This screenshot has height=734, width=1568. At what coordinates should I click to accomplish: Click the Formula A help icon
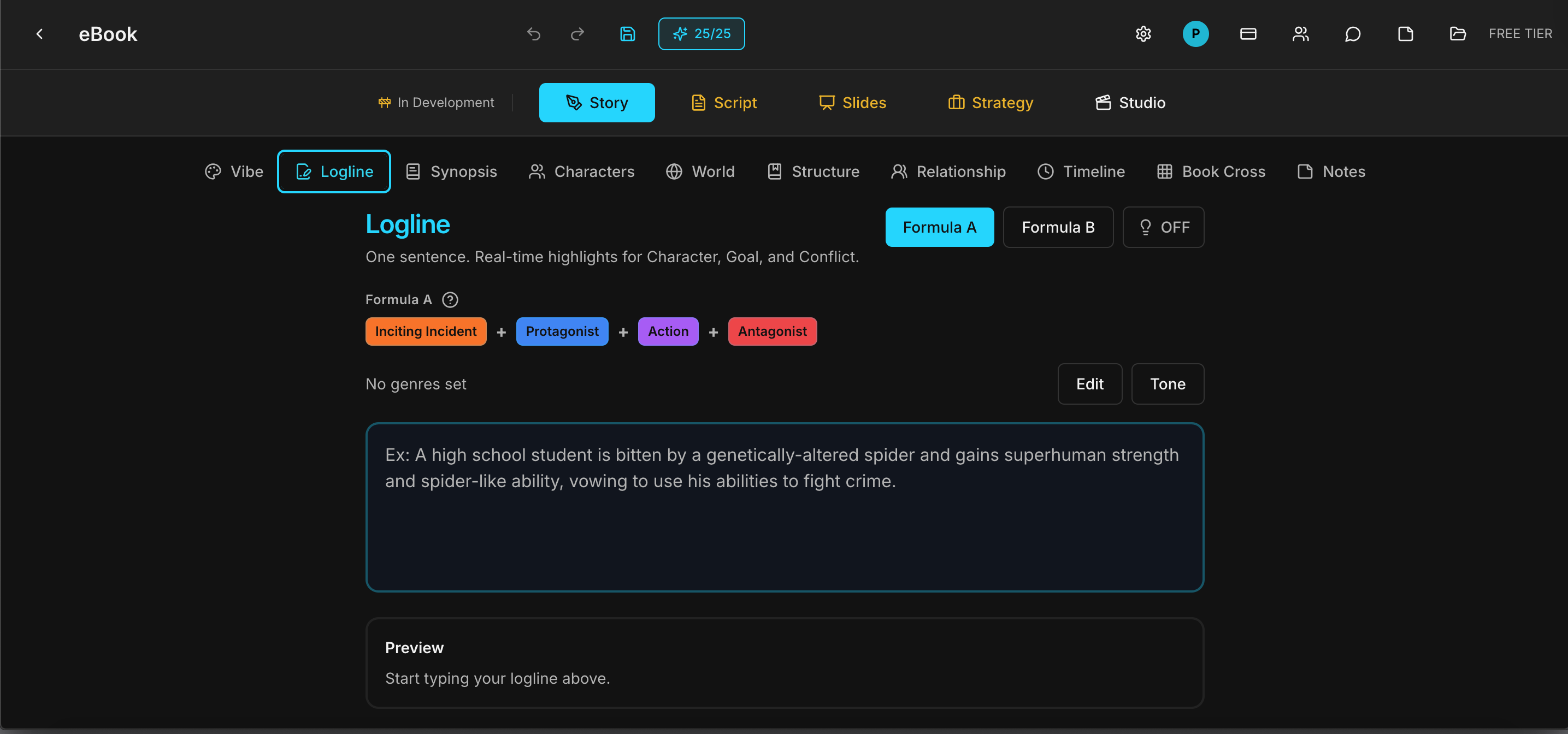click(x=450, y=300)
